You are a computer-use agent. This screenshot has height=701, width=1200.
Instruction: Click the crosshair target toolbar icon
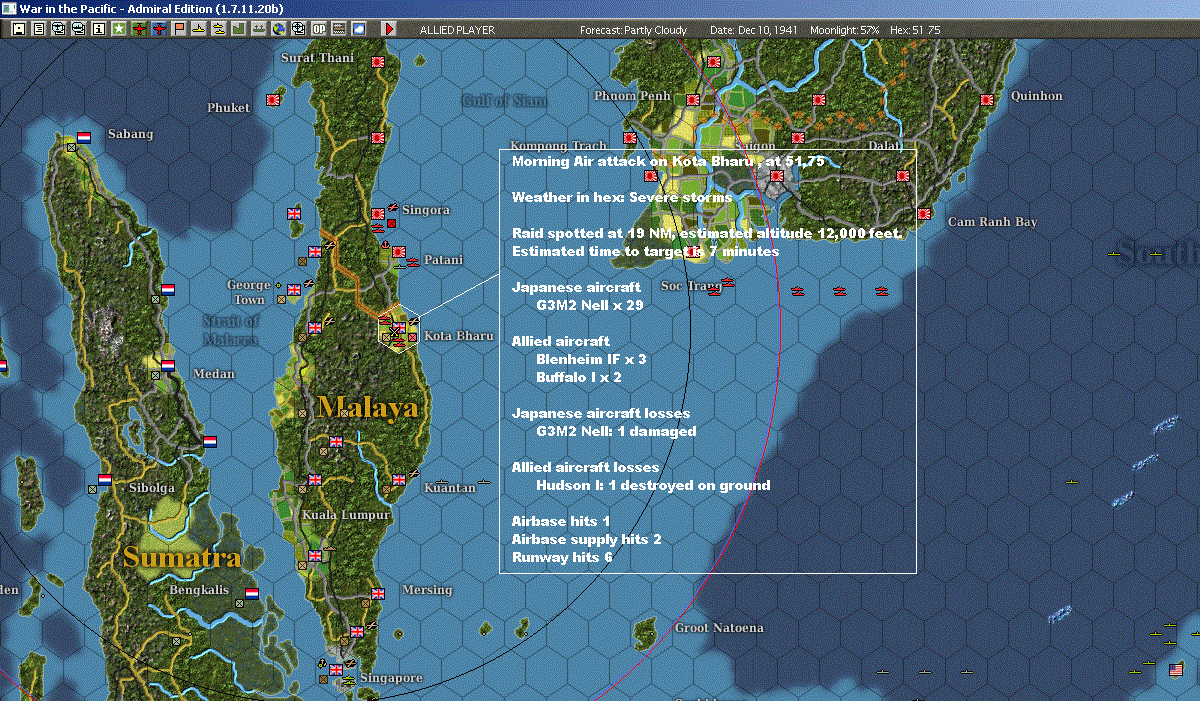click(x=298, y=29)
